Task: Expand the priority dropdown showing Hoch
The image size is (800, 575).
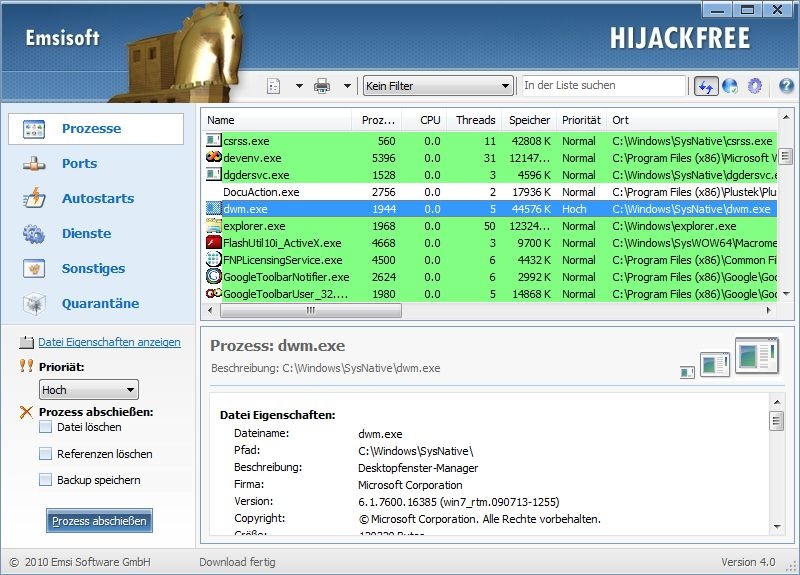Action: [88, 390]
